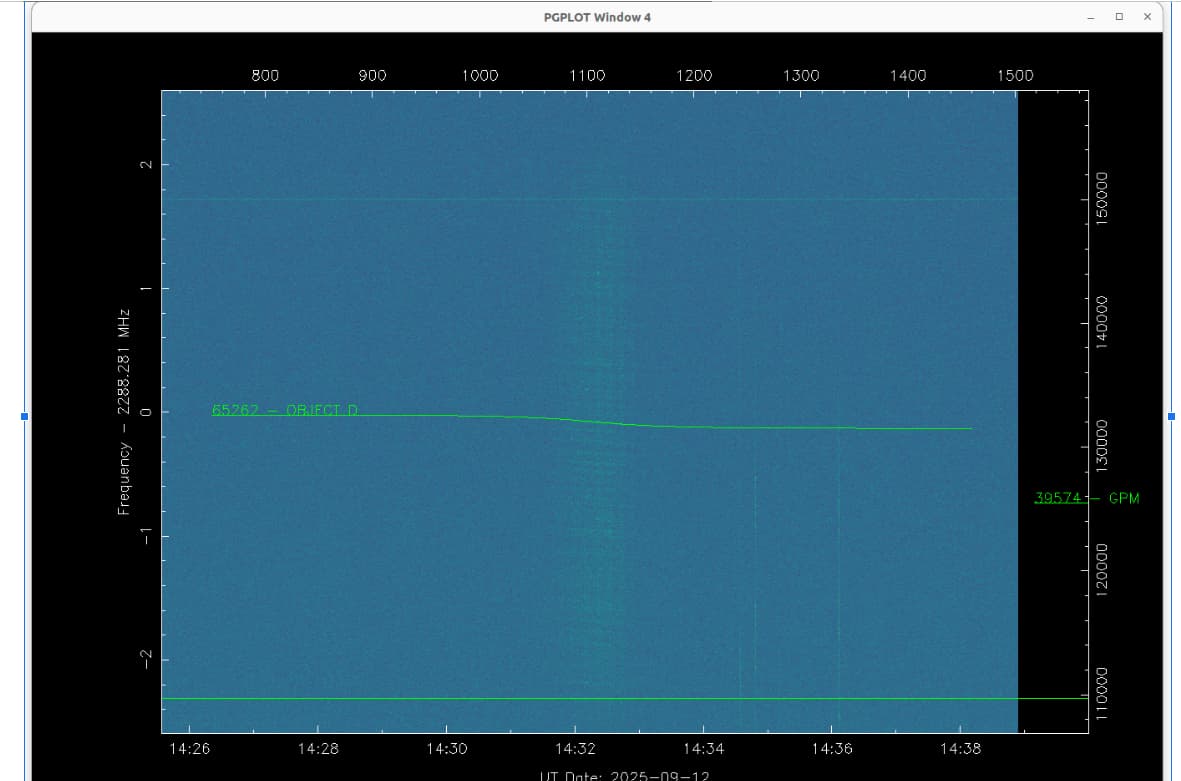This screenshot has height=781, width=1181.
Task: Click the minimize button of PGPLOT window
Action: (x=1091, y=17)
